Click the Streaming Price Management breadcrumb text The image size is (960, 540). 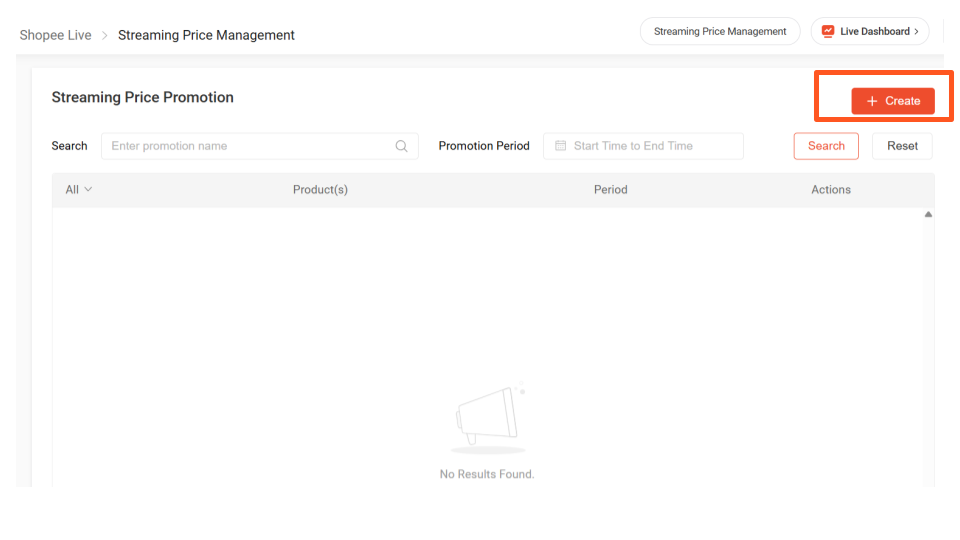pos(206,35)
